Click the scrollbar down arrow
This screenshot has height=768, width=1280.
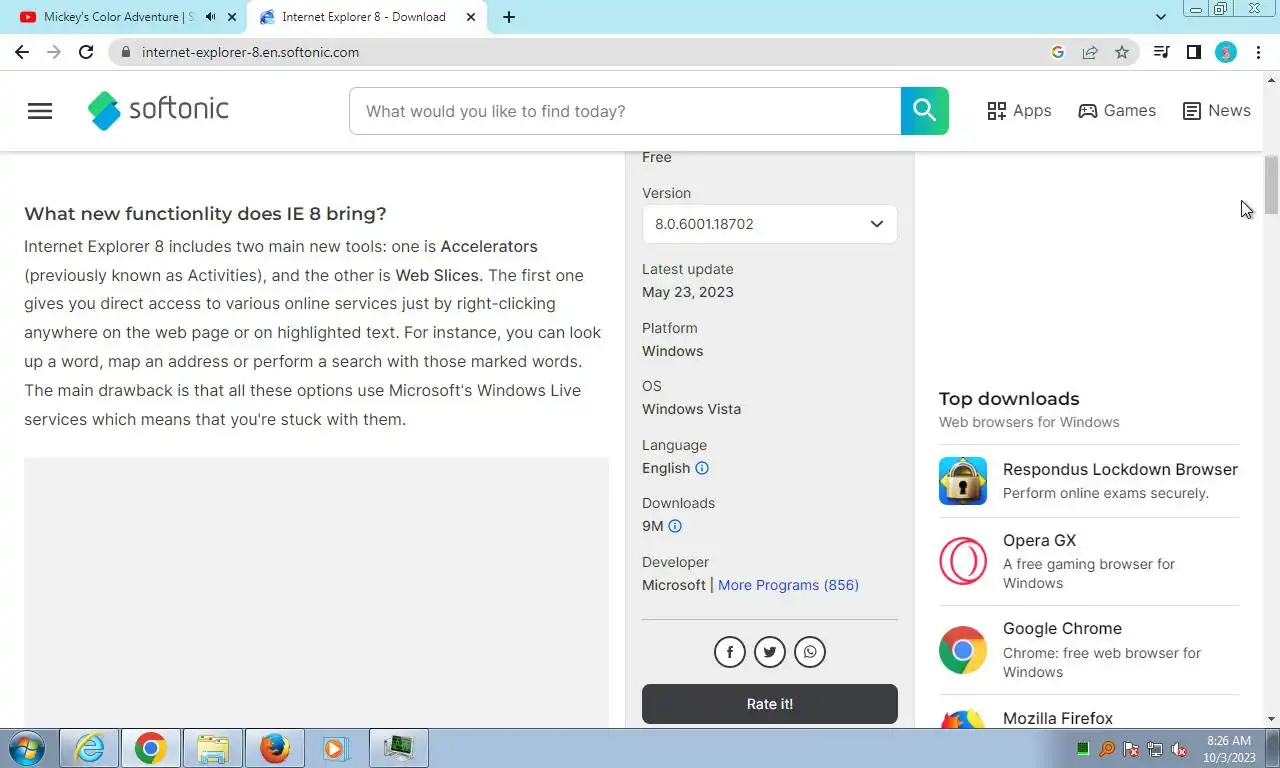pos(1272,718)
